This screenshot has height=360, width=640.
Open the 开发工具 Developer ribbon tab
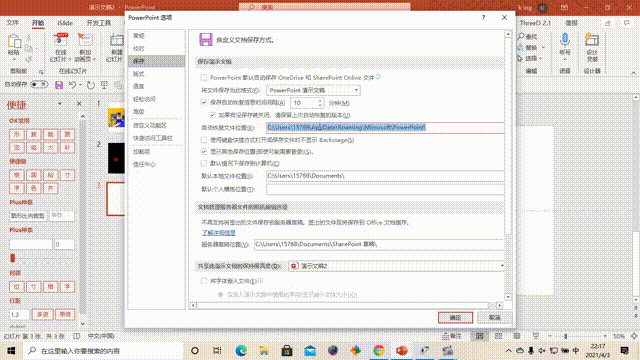pyautogui.click(x=99, y=23)
